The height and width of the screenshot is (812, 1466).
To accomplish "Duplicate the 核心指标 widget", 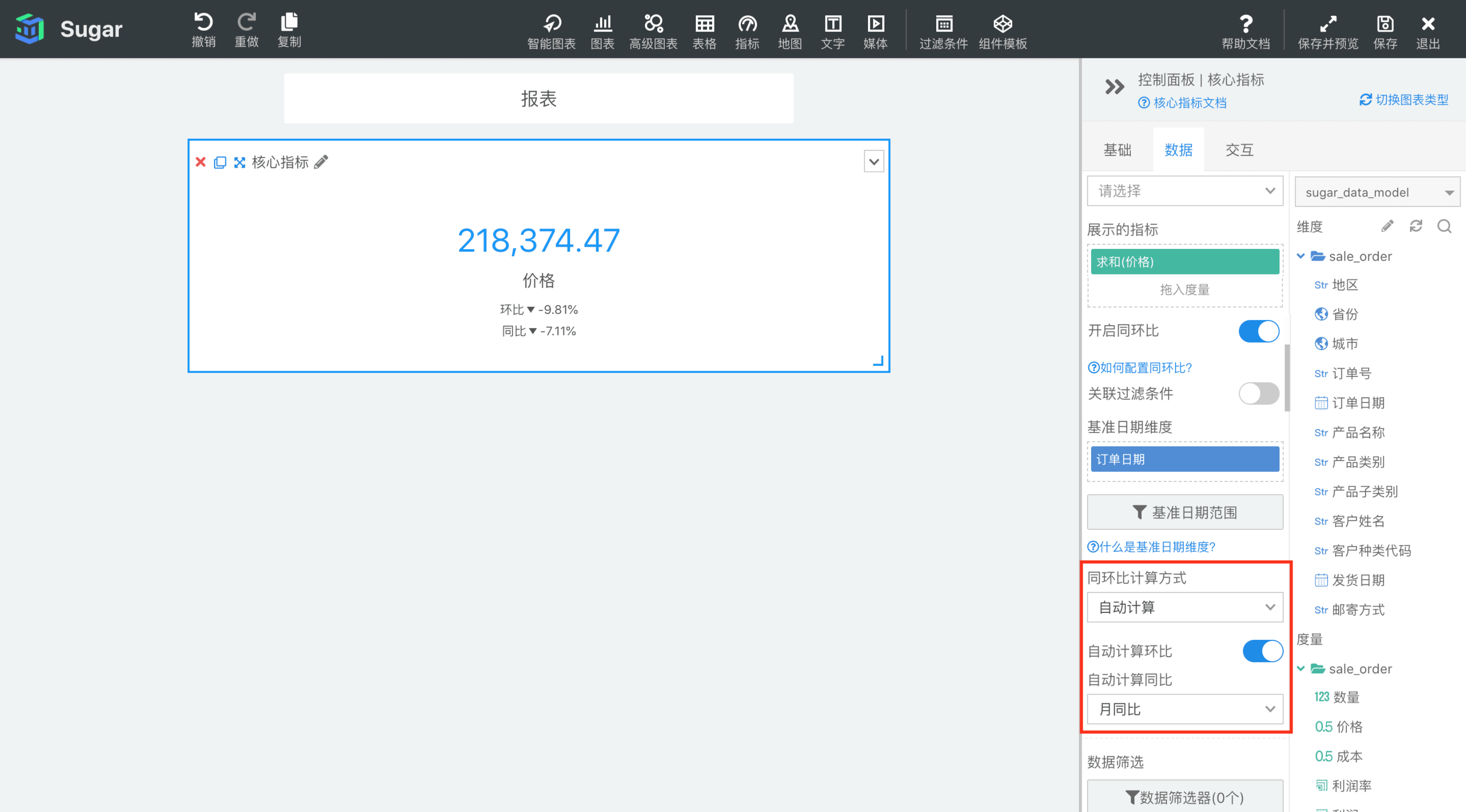I will click(x=219, y=162).
